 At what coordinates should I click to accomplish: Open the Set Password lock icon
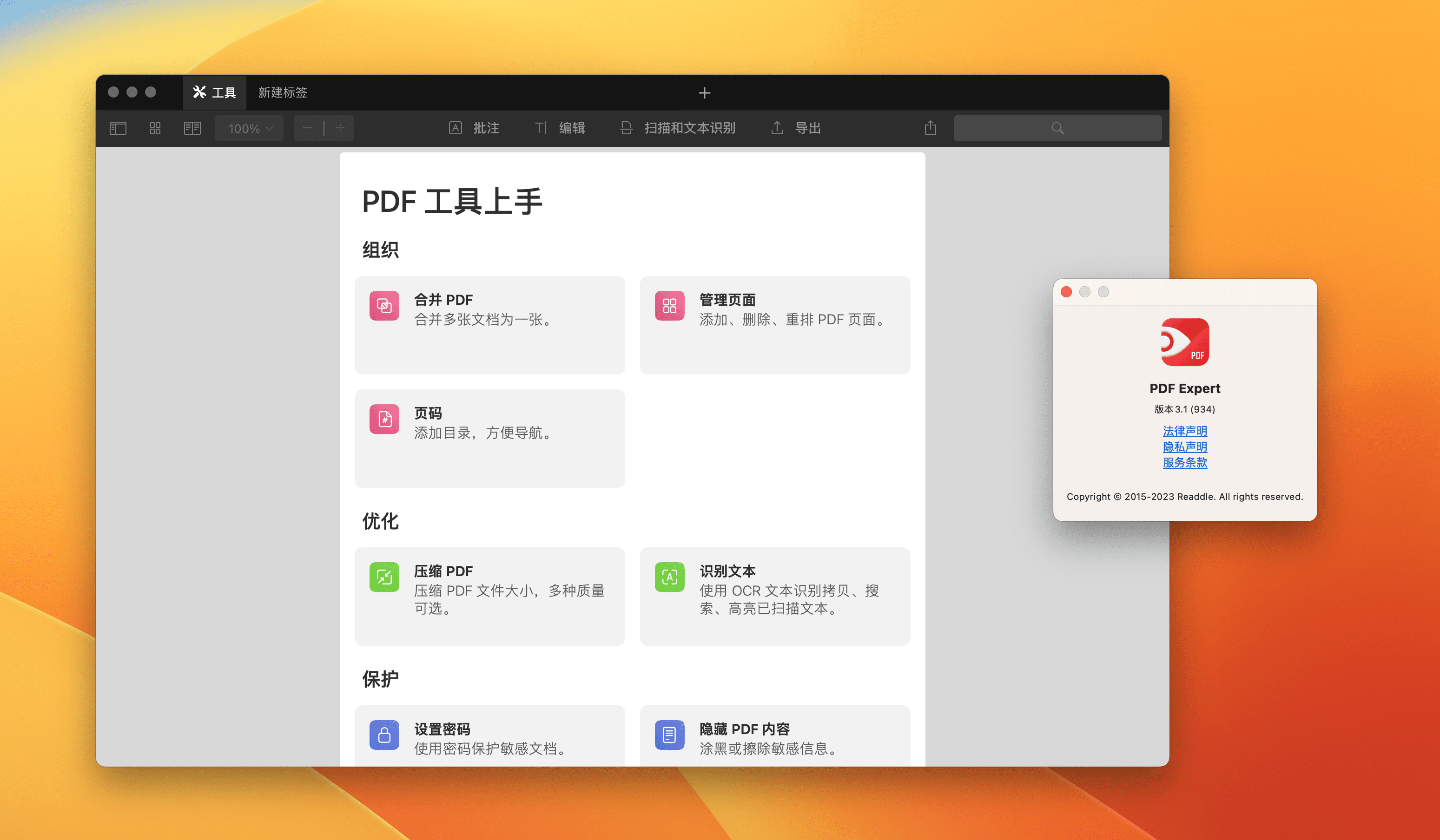click(384, 735)
